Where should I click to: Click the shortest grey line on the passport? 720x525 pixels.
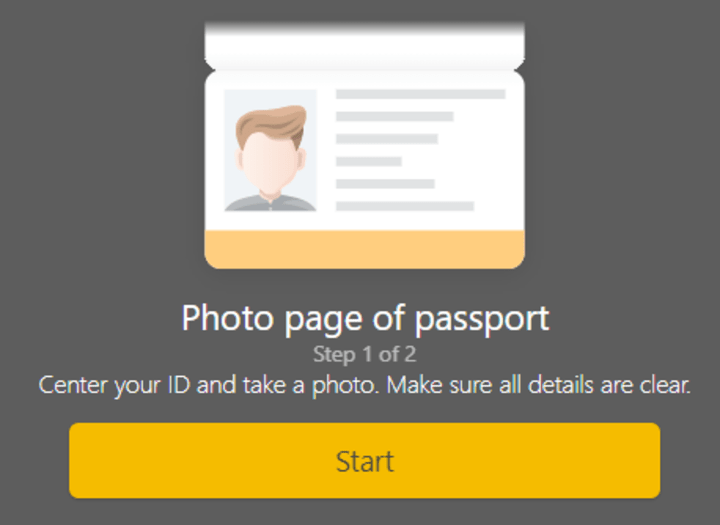(x=369, y=161)
